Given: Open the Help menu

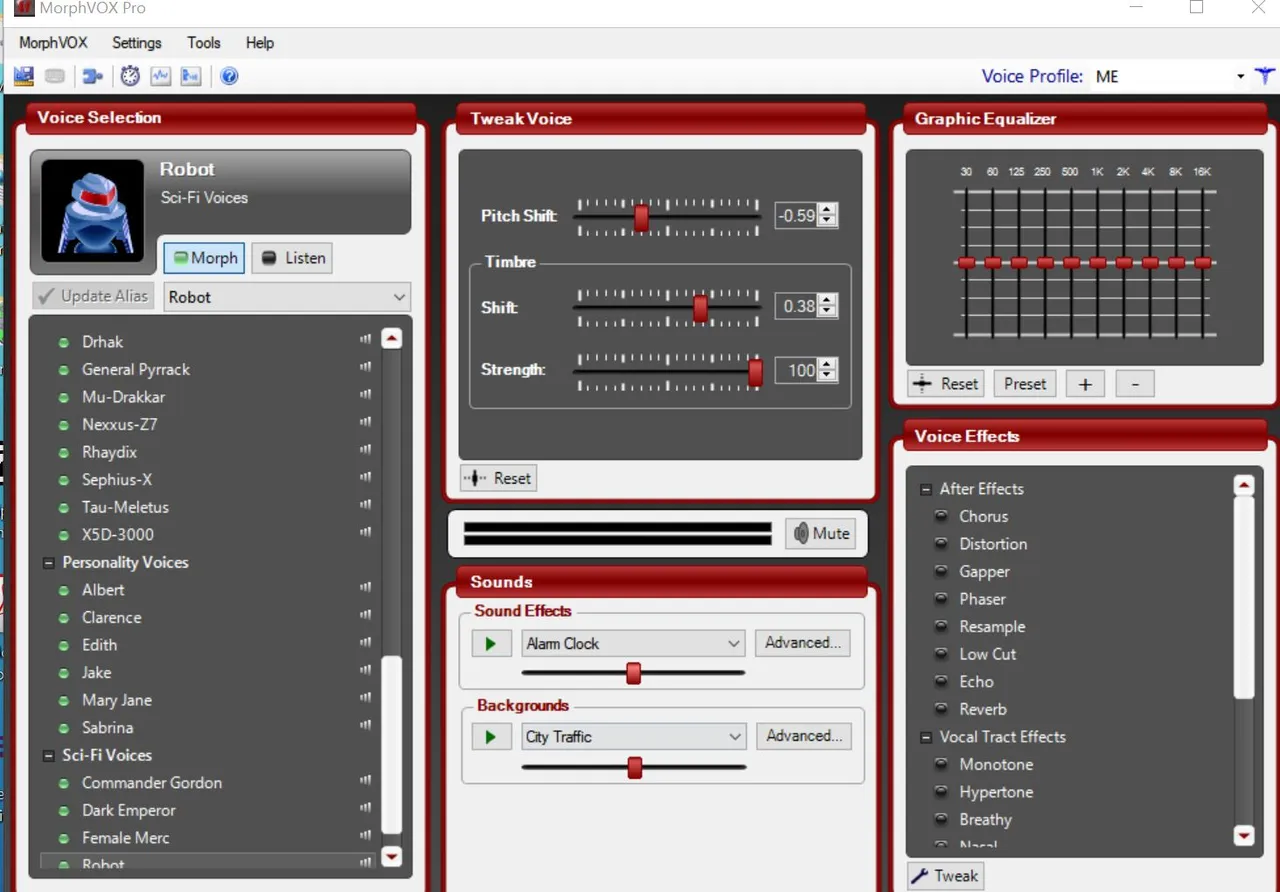Looking at the screenshot, I should 260,43.
